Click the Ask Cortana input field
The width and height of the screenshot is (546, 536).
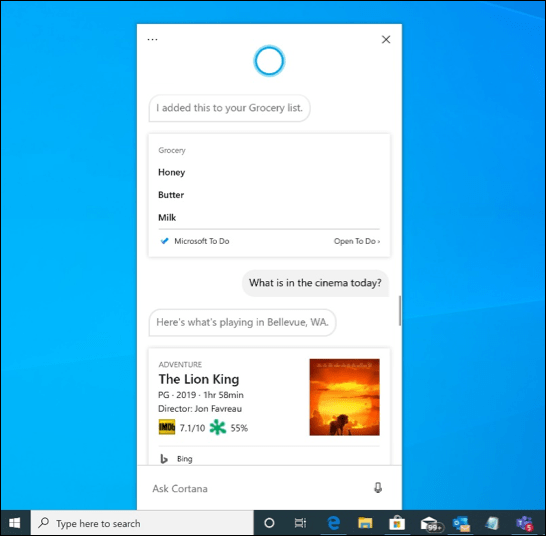[261, 488]
